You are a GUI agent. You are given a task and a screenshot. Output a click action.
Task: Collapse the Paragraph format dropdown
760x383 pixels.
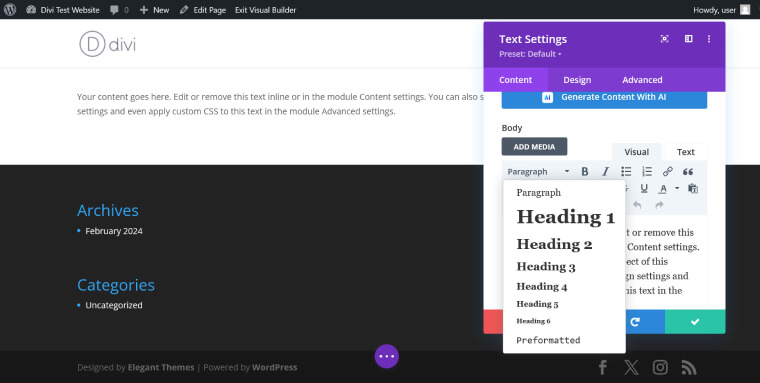click(x=538, y=172)
